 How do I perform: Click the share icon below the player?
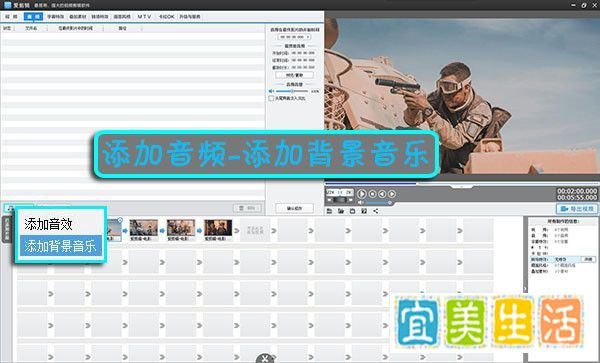click(x=376, y=211)
